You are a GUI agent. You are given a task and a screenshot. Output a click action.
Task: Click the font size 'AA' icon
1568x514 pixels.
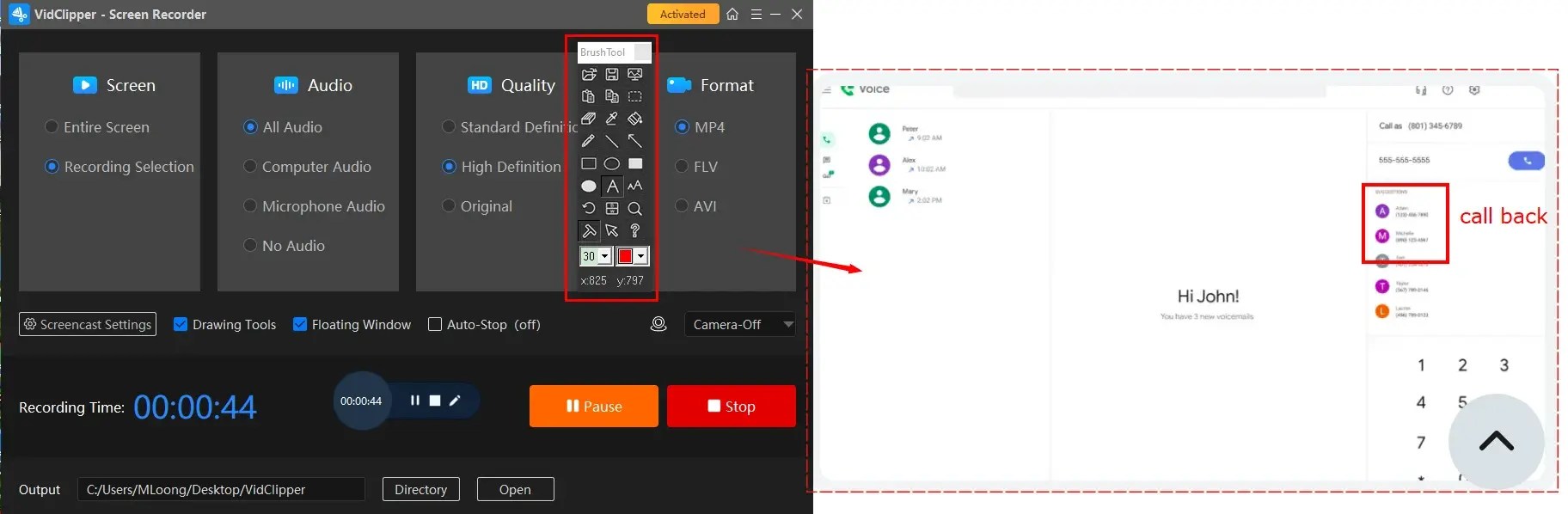tap(635, 186)
